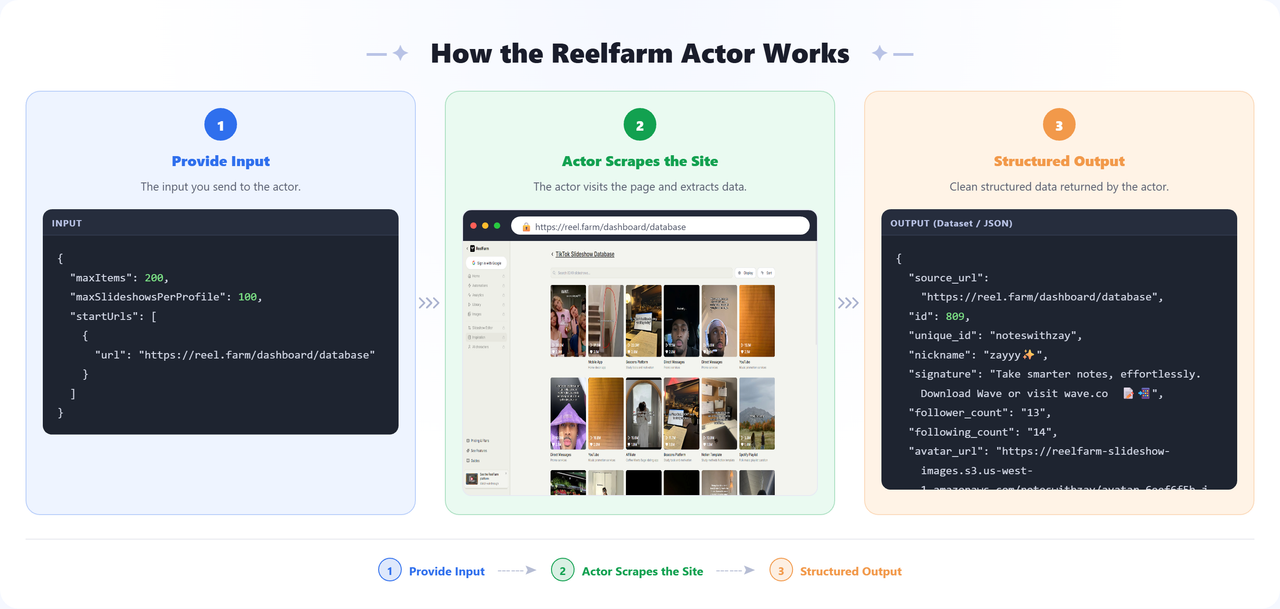Click the reel.farm URL address bar

[661, 226]
